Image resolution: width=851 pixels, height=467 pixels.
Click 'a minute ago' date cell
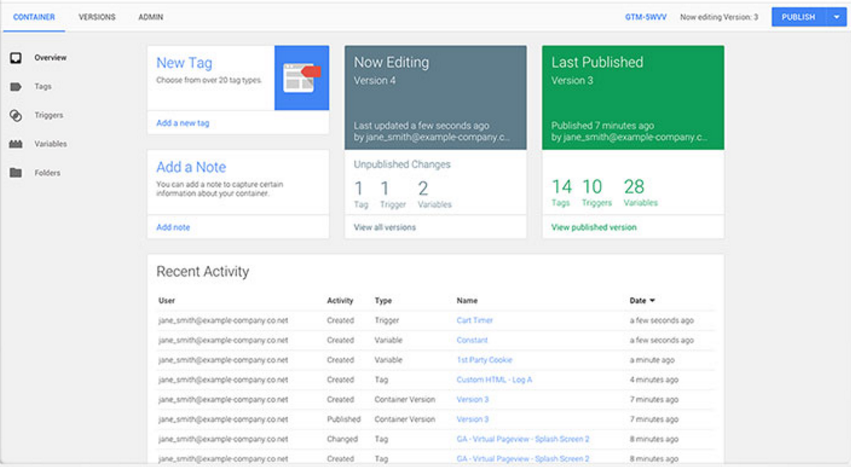pyautogui.click(x=652, y=360)
